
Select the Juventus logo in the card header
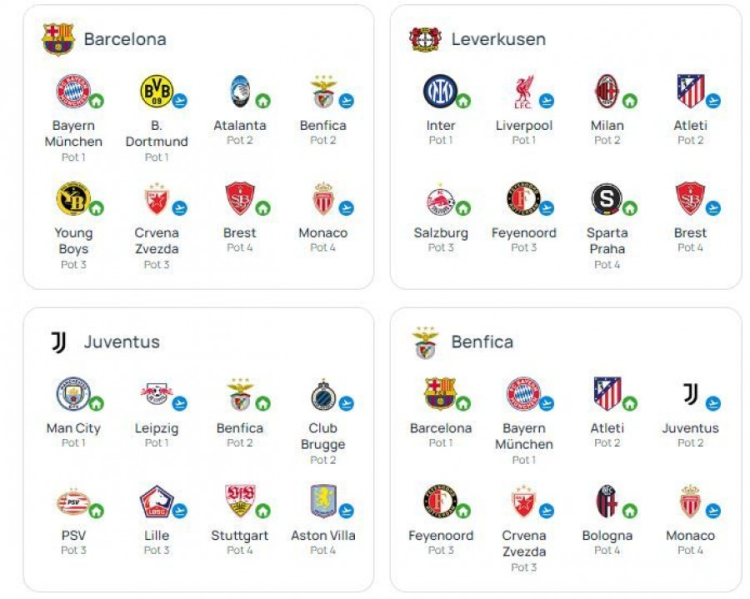tap(58, 342)
